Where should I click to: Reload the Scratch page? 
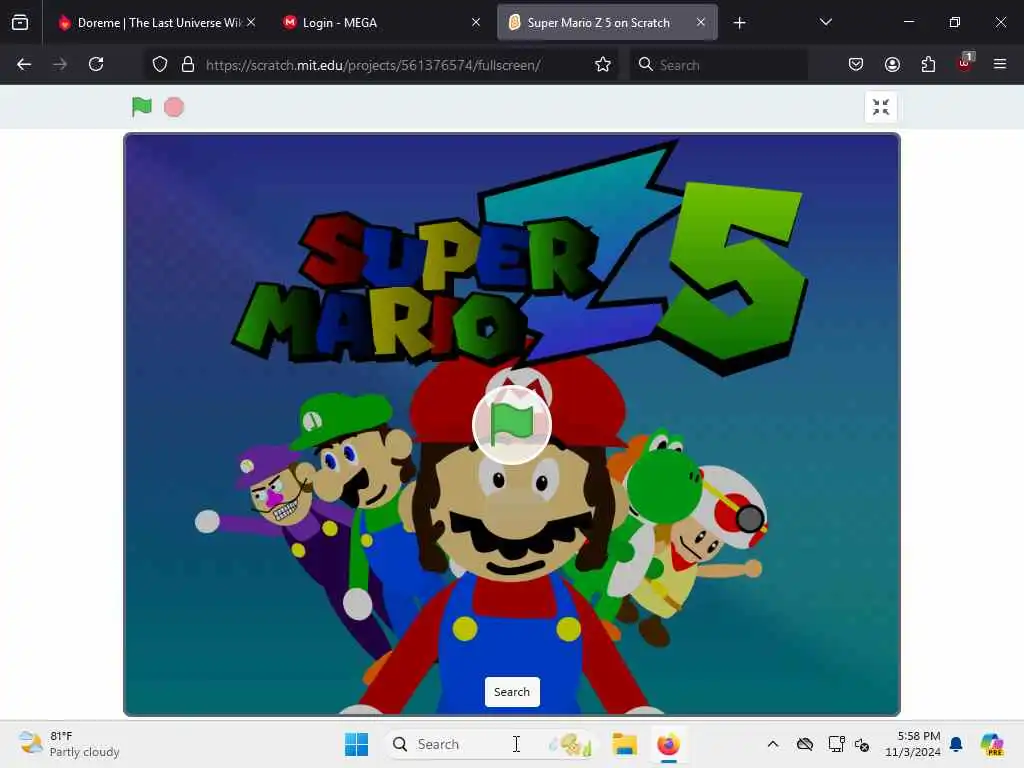pyautogui.click(x=96, y=64)
